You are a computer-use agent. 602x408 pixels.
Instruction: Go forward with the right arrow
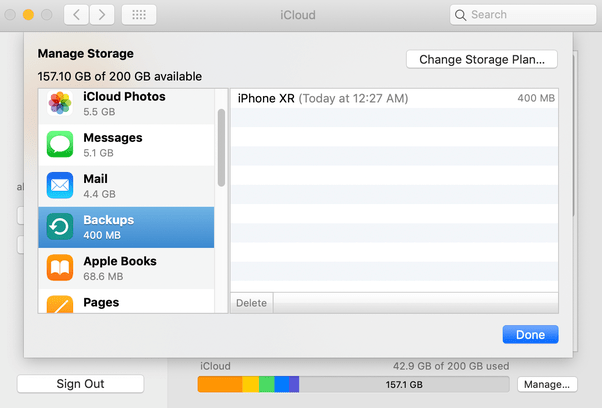(x=102, y=15)
